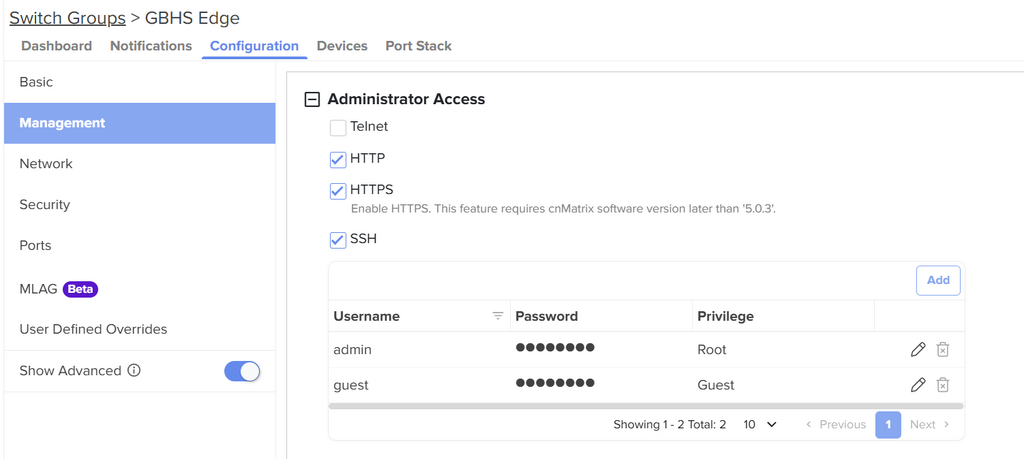
Task: Open the Ports configuration section
Action: point(140,245)
